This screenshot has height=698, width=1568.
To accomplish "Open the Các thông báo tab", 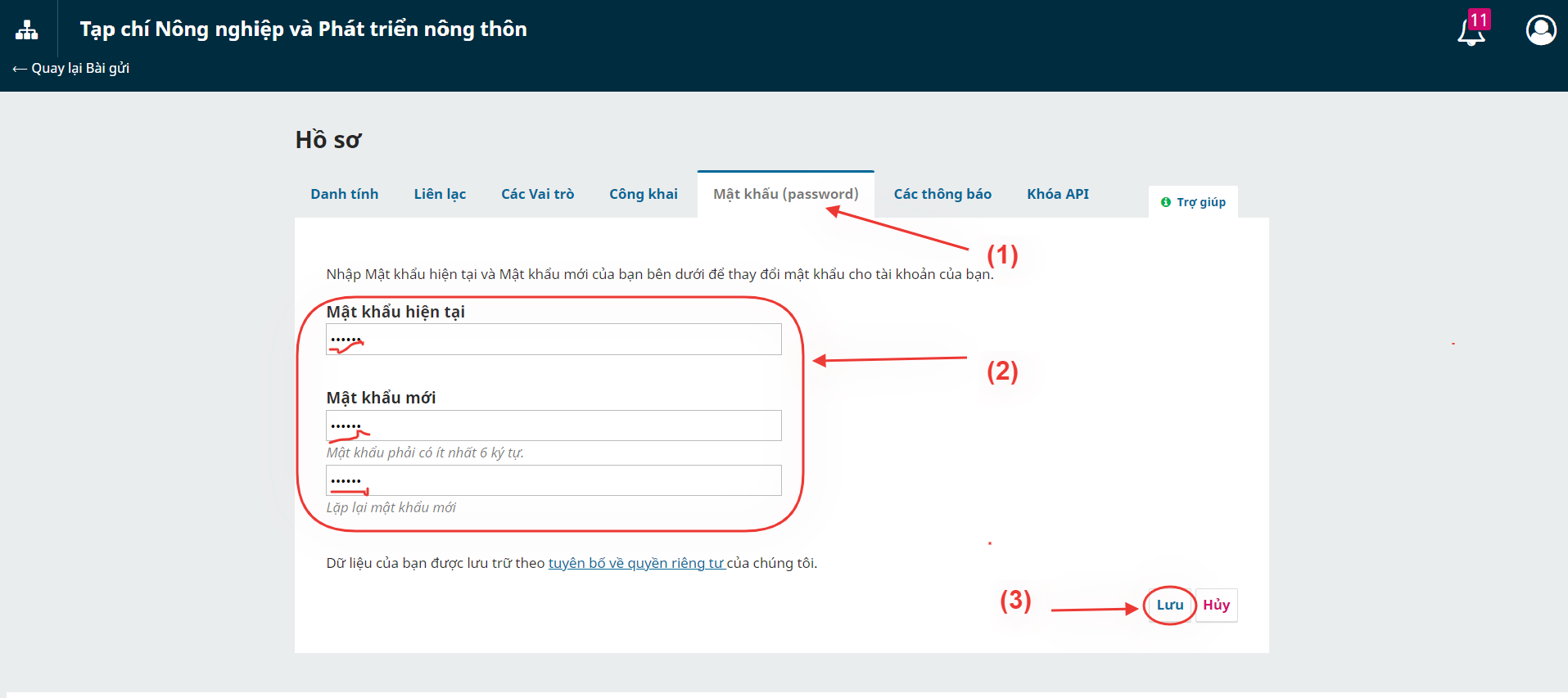I will click(x=942, y=194).
